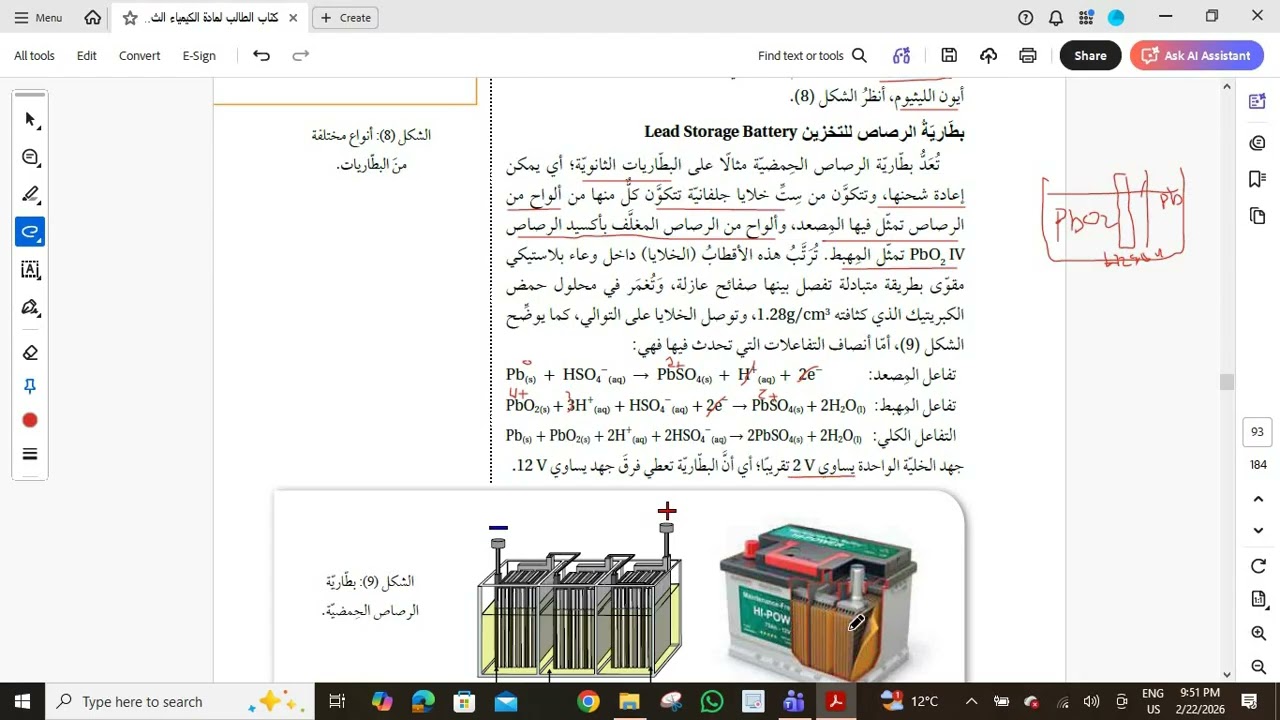Open line thickness options

[x=30, y=454]
